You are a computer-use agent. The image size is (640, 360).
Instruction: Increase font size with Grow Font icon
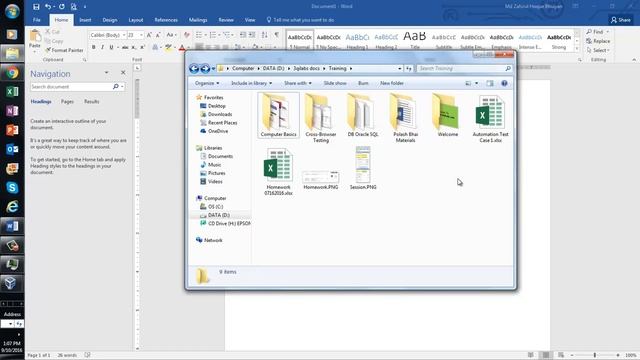click(x=149, y=35)
